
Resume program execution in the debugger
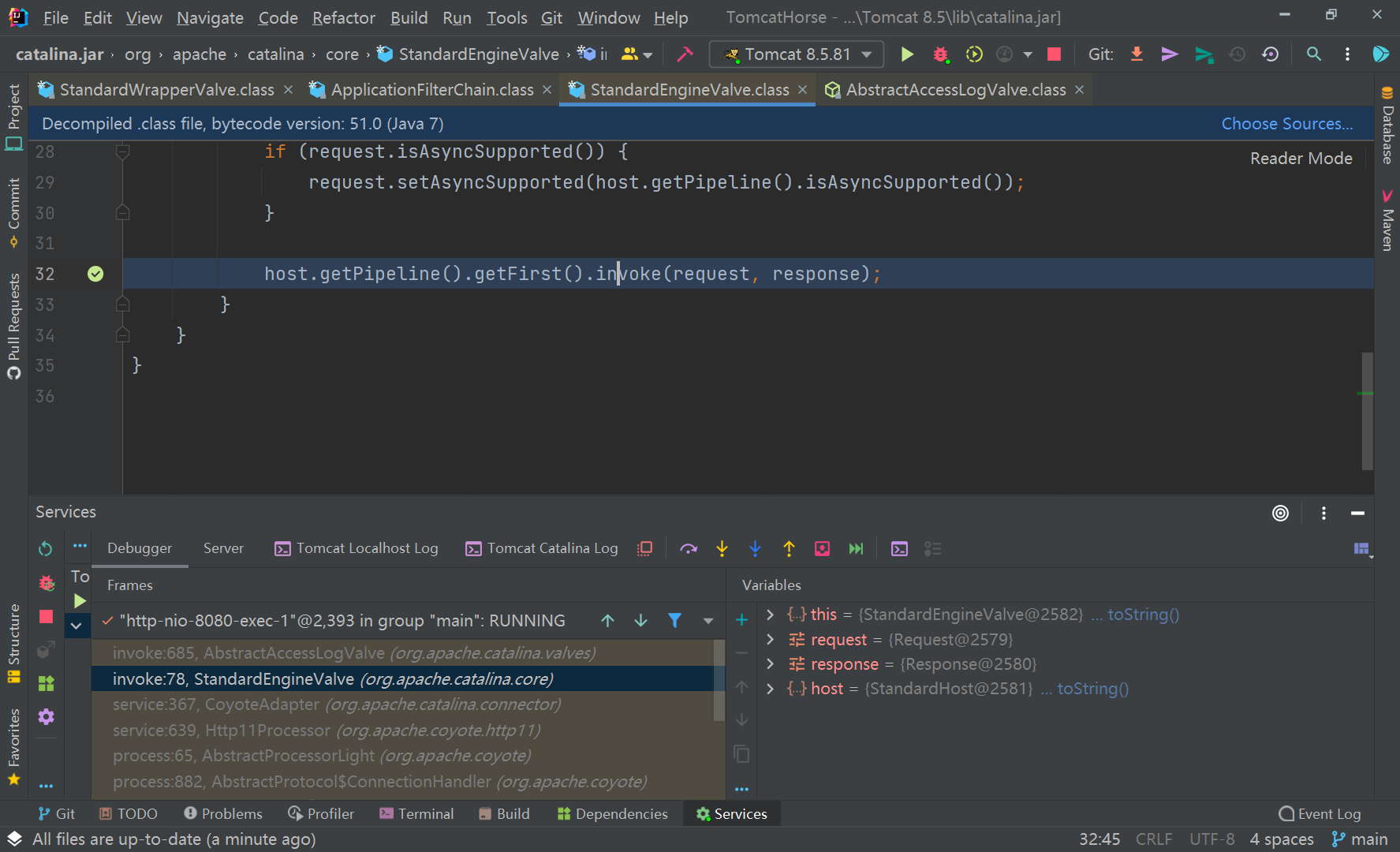[x=78, y=600]
